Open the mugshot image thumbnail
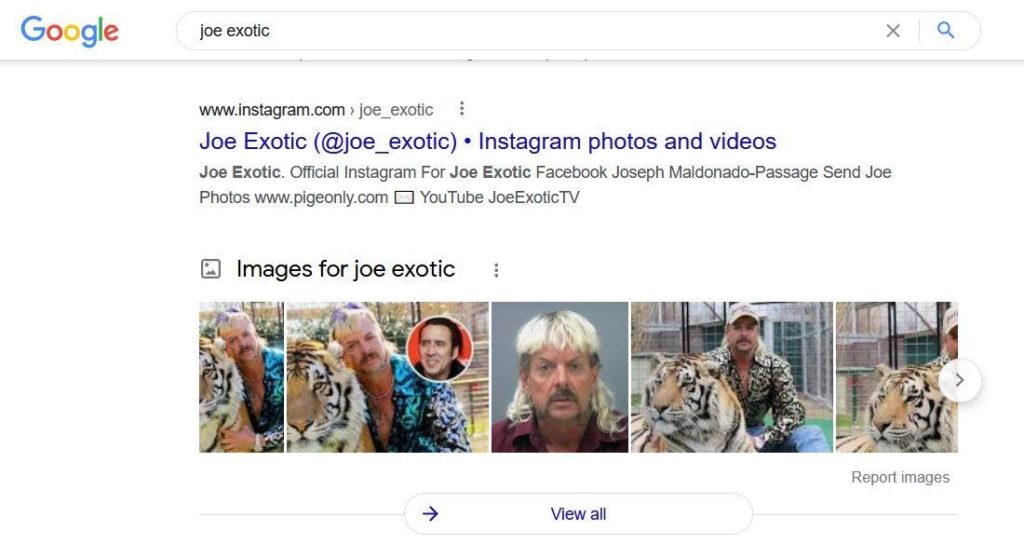This screenshot has height=557, width=1024. pyautogui.click(x=560, y=377)
